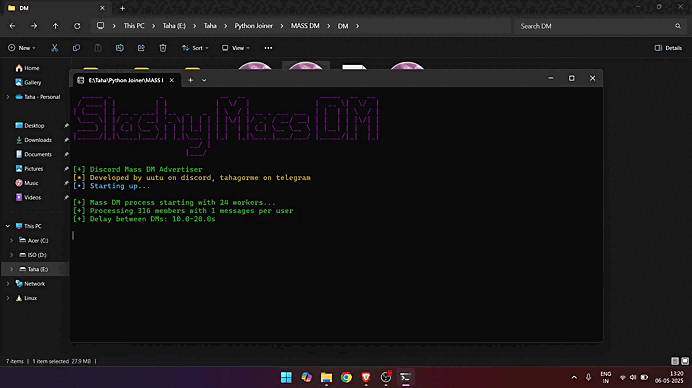
Task: Click This PC in the breadcrumb
Action: point(134,26)
